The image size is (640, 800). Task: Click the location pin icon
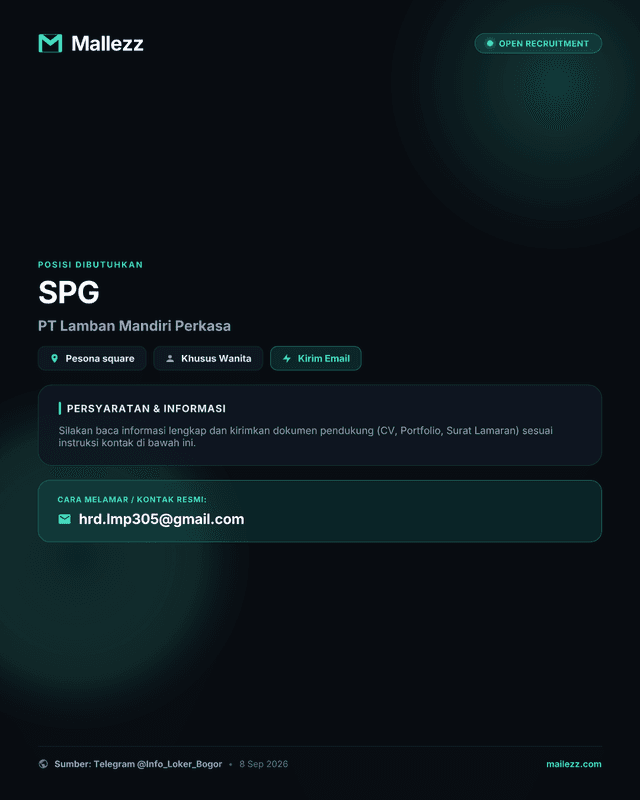click(x=55, y=358)
